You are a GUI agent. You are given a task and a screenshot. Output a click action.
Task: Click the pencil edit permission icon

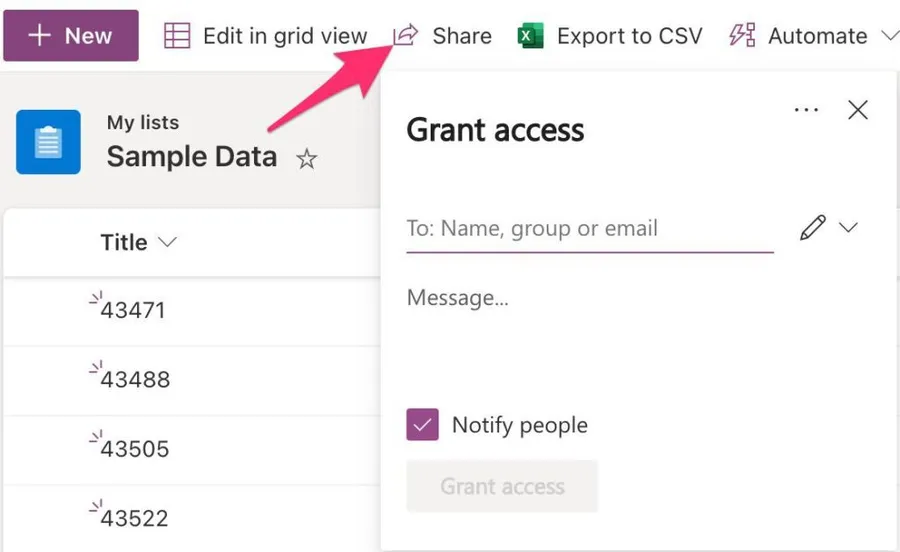(813, 228)
